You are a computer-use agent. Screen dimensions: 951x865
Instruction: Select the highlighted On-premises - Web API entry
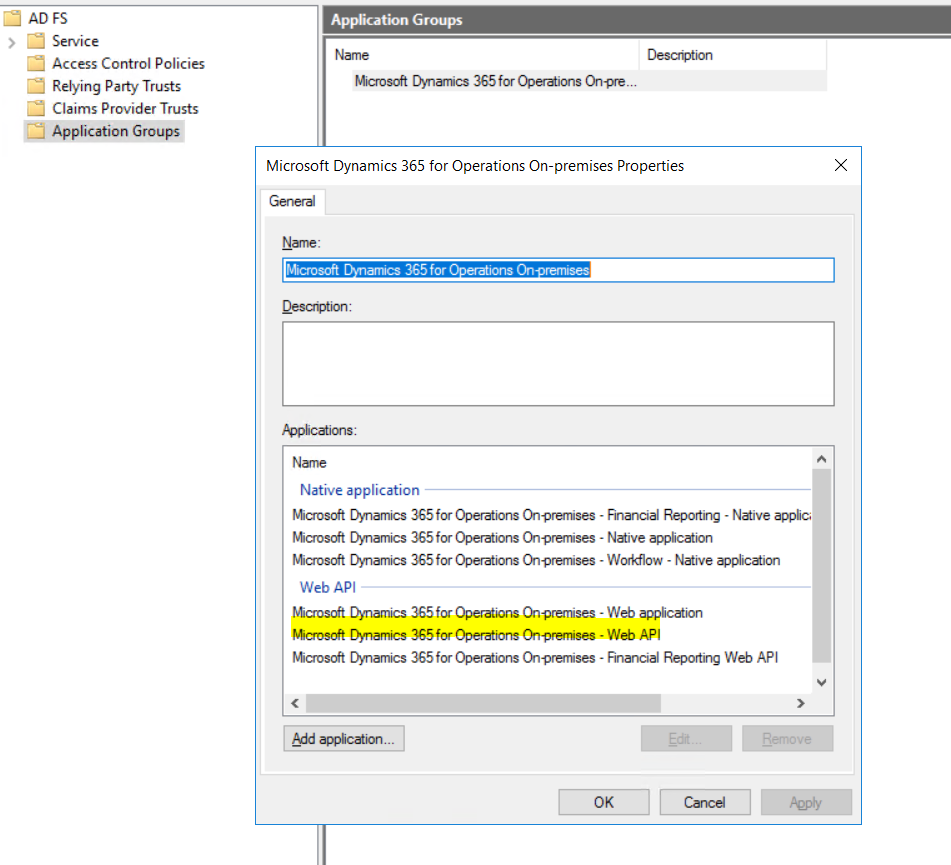(x=476, y=635)
